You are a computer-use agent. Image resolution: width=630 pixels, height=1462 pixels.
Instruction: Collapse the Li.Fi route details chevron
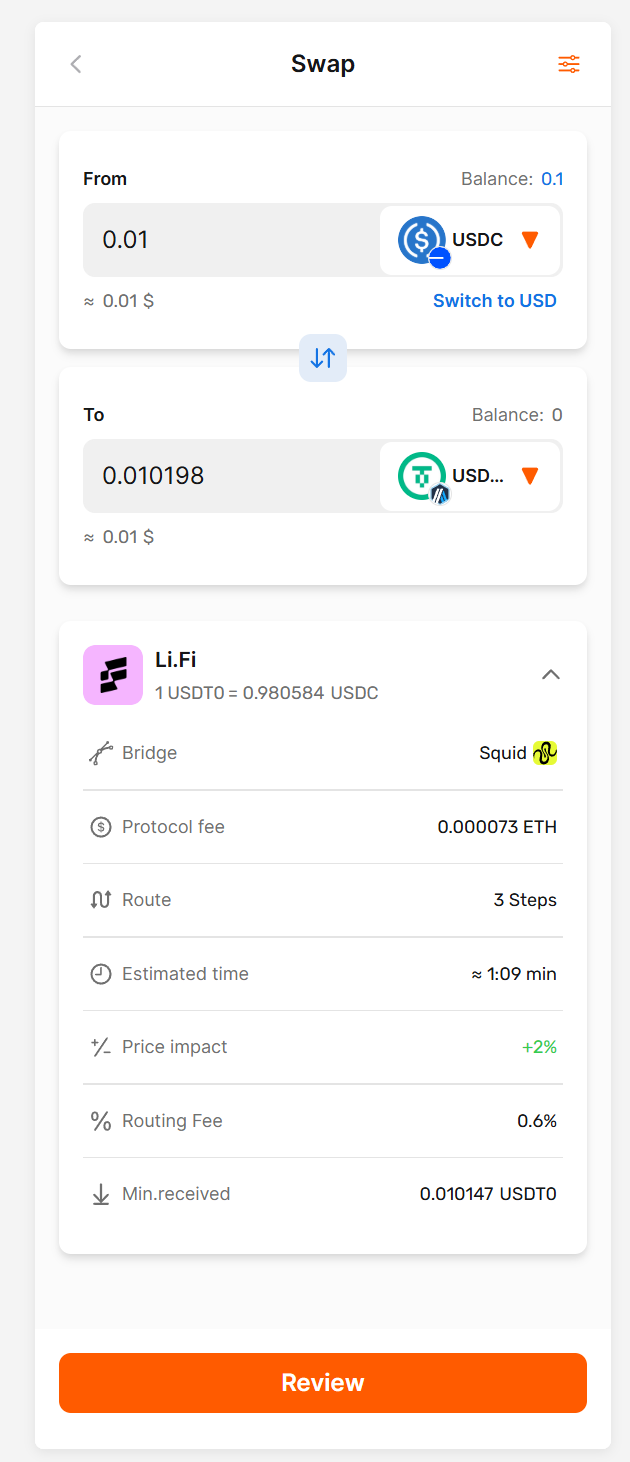pyautogui.click(x=550, y=675)
